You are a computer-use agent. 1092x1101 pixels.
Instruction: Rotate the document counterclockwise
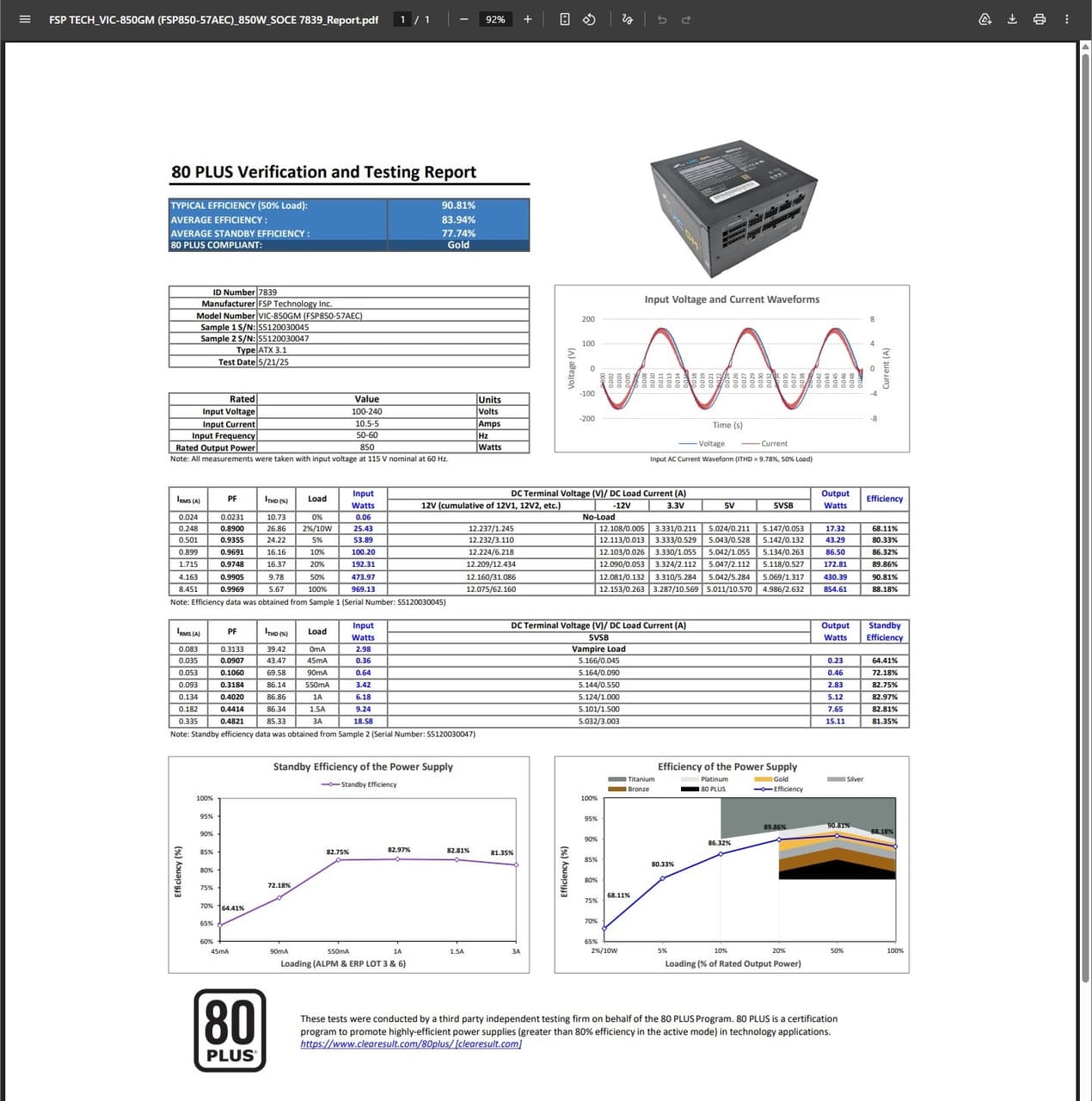(590, 19)
